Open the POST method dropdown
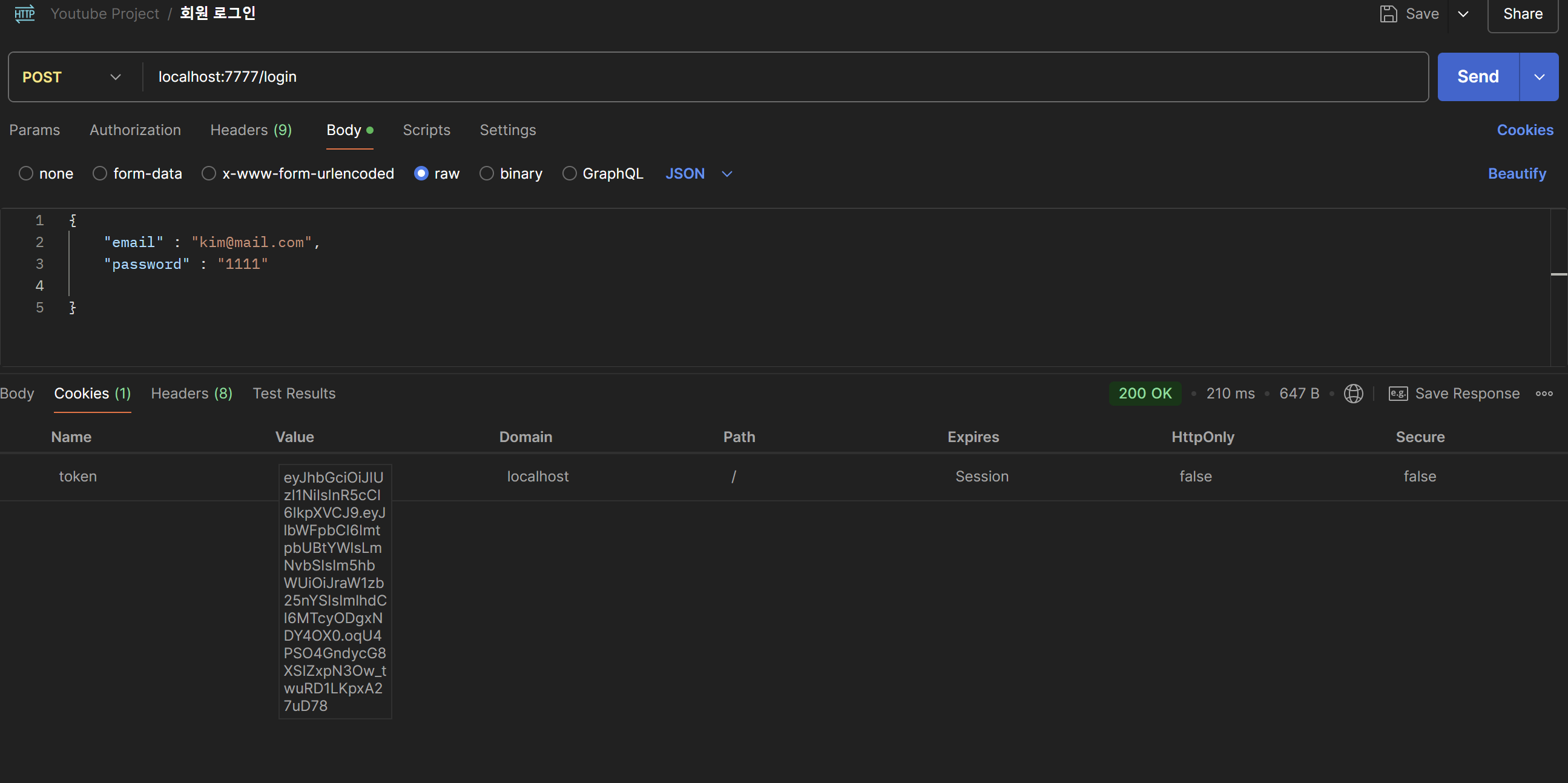This screenshot has width=1568, height=783. click(x=72, y=78)
